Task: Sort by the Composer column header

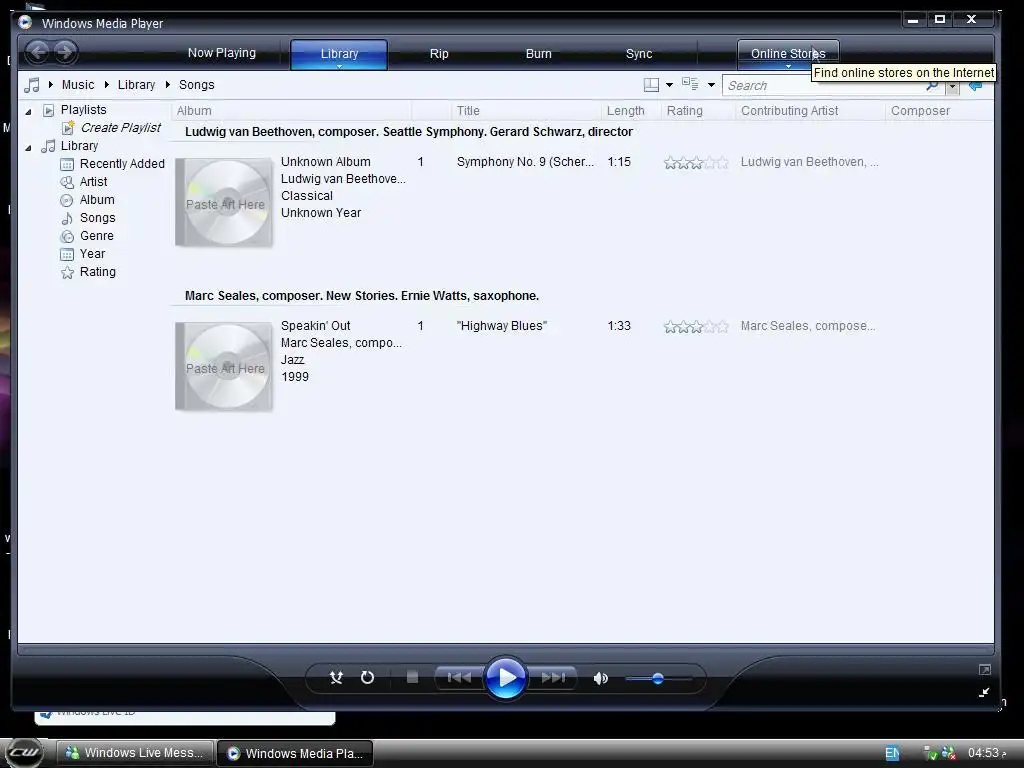Action: (x=939, y=111)
